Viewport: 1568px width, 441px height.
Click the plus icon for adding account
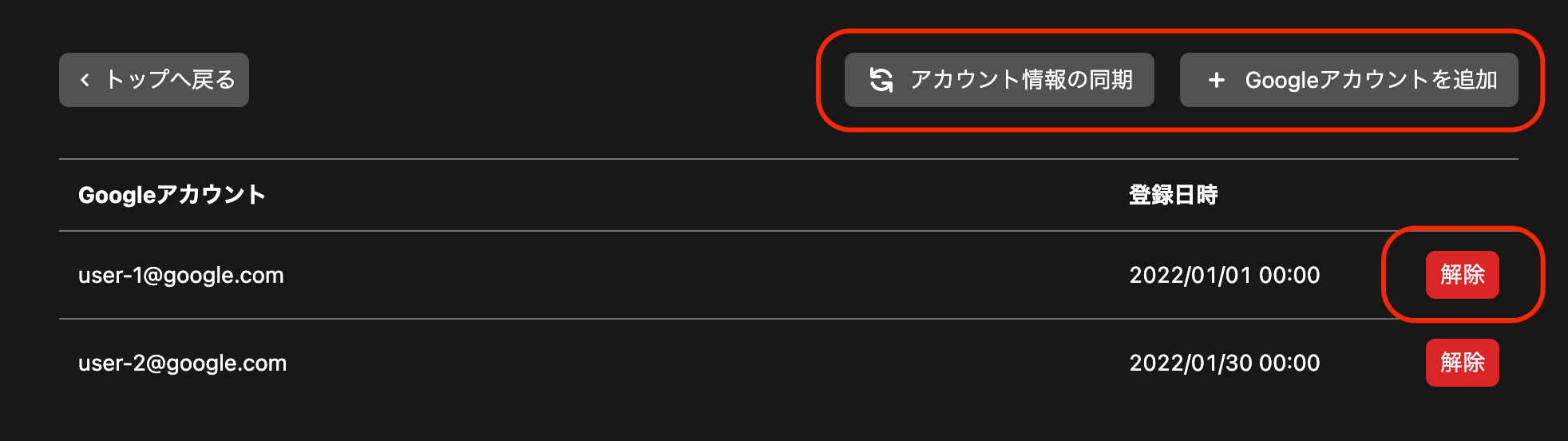coord(1216,80)
